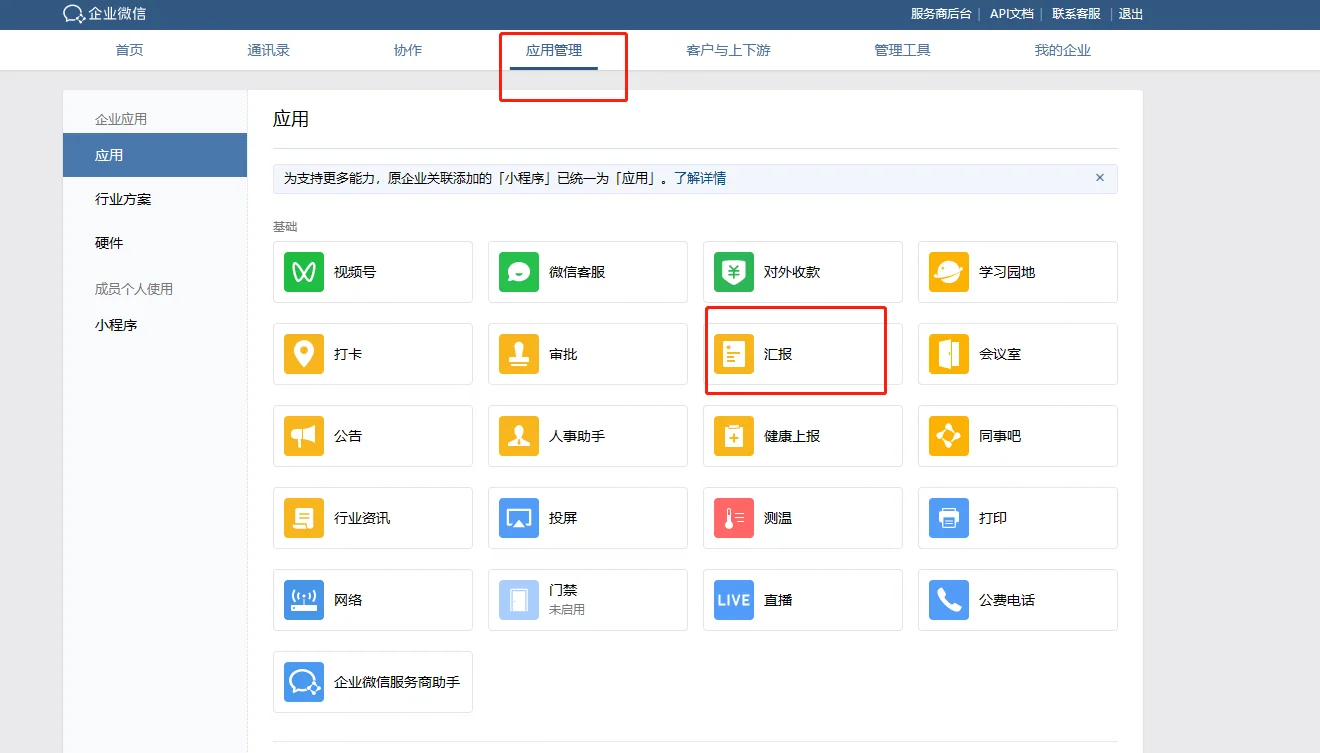Viewport: 1320px width, 753px height.
Task: Click the 门禁 door access icon
Action: (519, 600)
